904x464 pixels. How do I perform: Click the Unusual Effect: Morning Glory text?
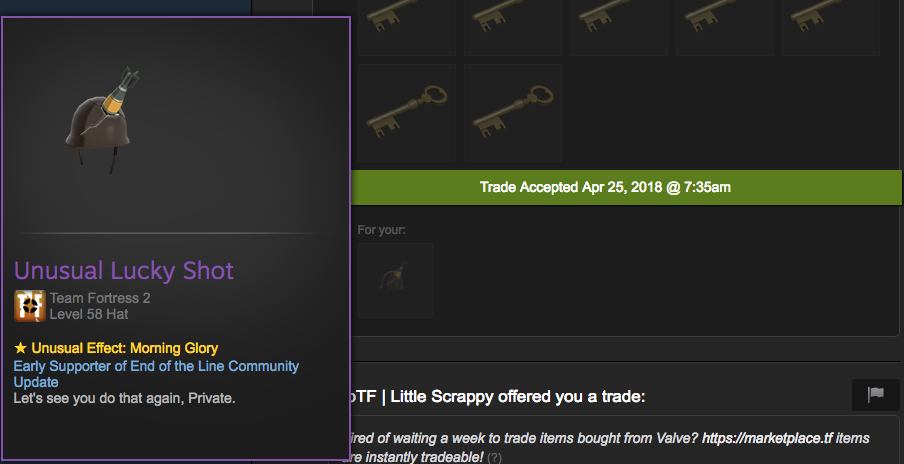click(116, 348)
